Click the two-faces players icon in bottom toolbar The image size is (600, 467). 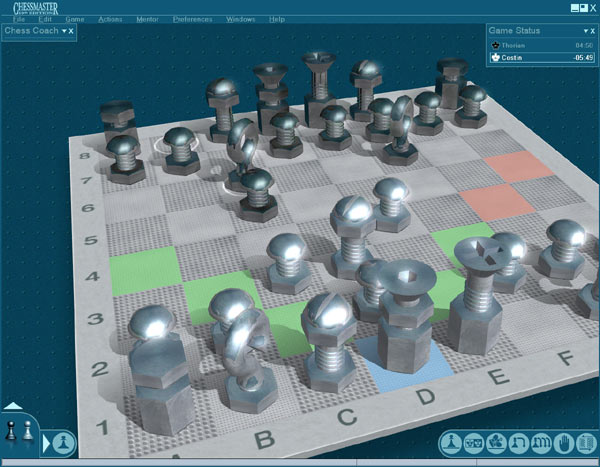(x=474, y=444)
